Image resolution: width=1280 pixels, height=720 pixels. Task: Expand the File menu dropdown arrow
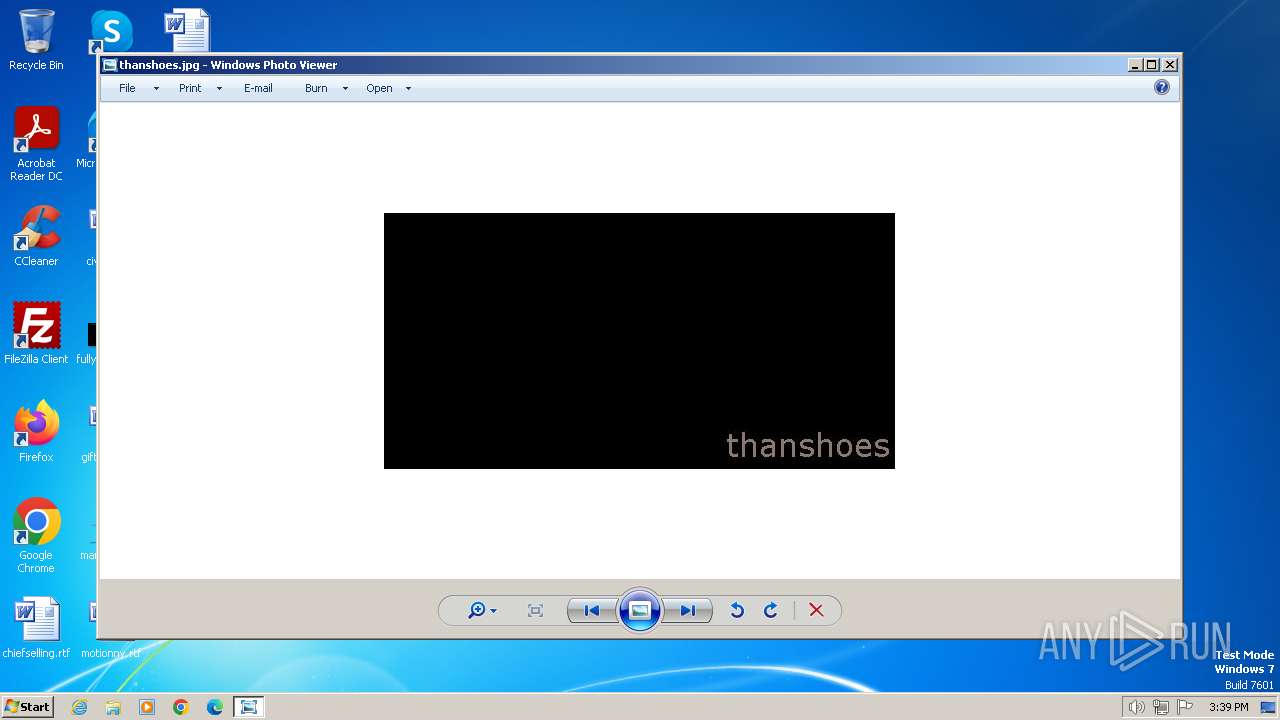coord(156,89)
